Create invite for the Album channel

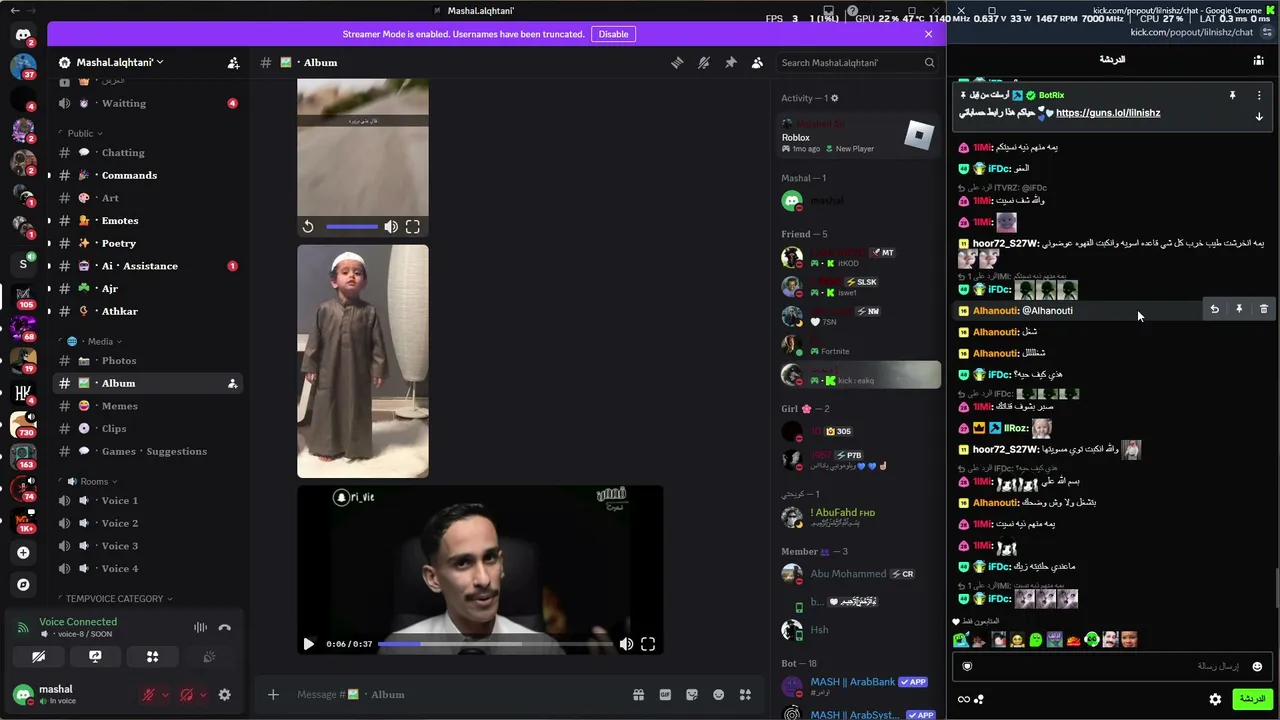click(232, 383)
